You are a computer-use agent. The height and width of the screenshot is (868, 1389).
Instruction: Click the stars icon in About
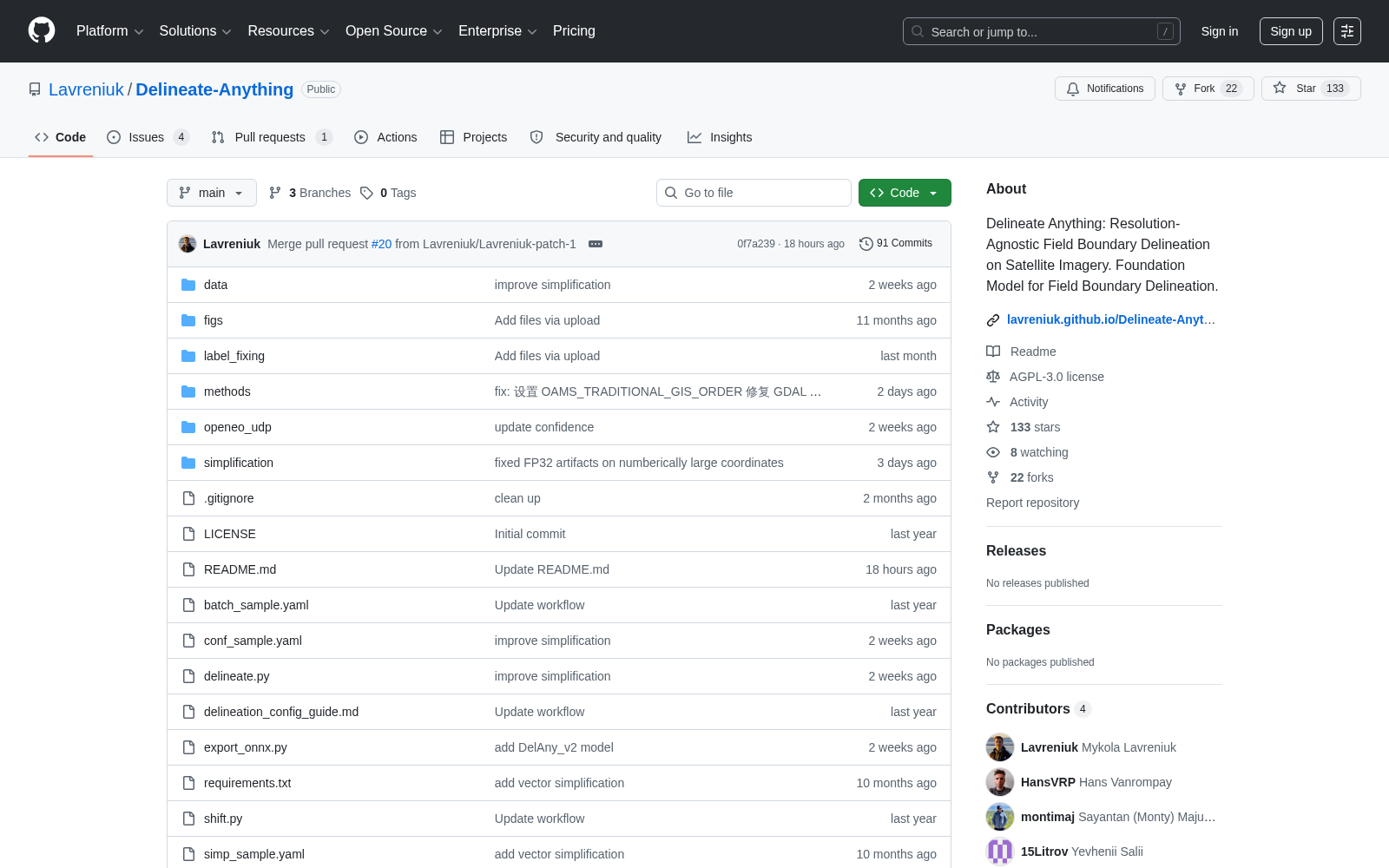993,427
